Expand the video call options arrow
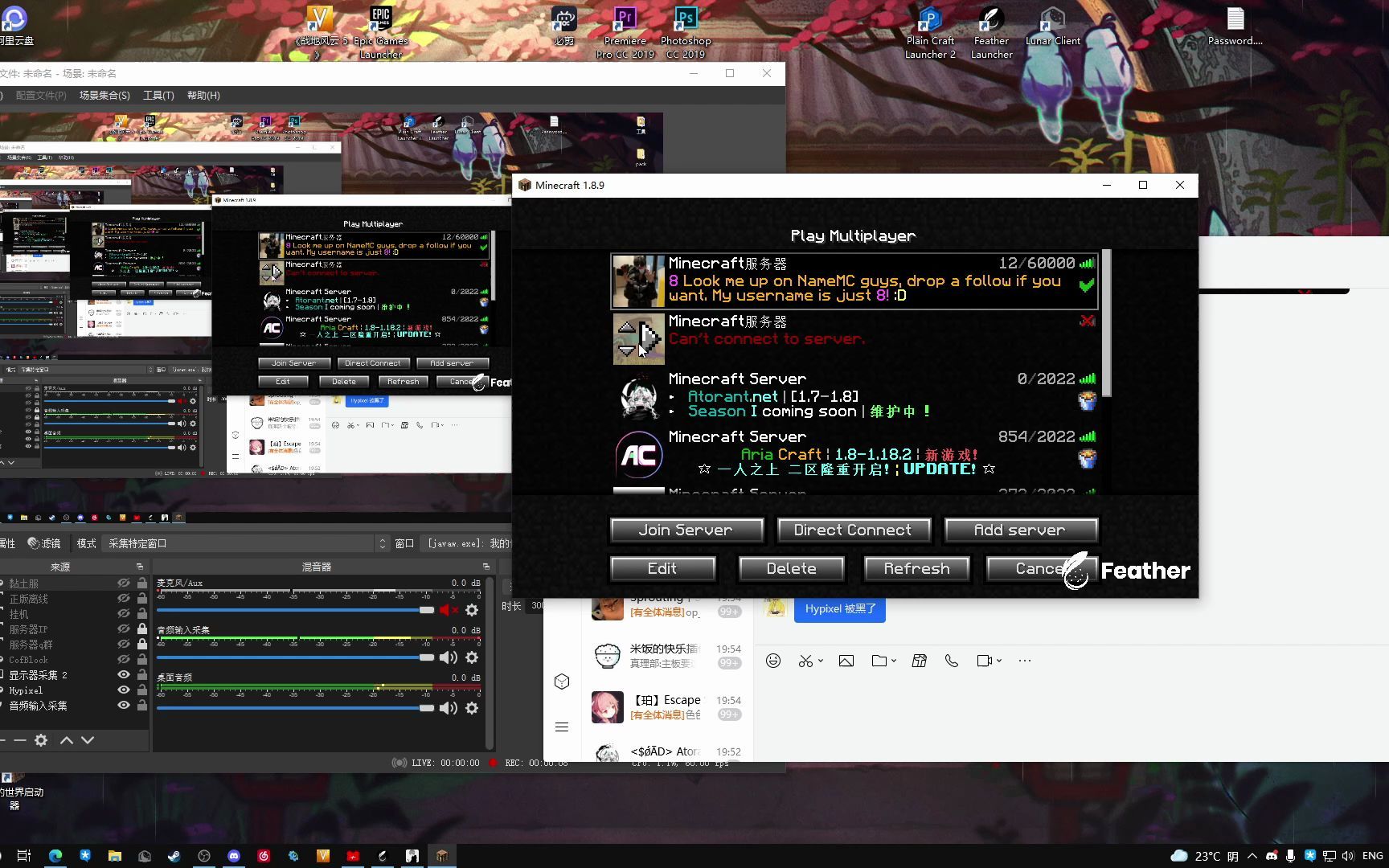The height and width of the screenshot is (868, 1389). click(999, 661)
